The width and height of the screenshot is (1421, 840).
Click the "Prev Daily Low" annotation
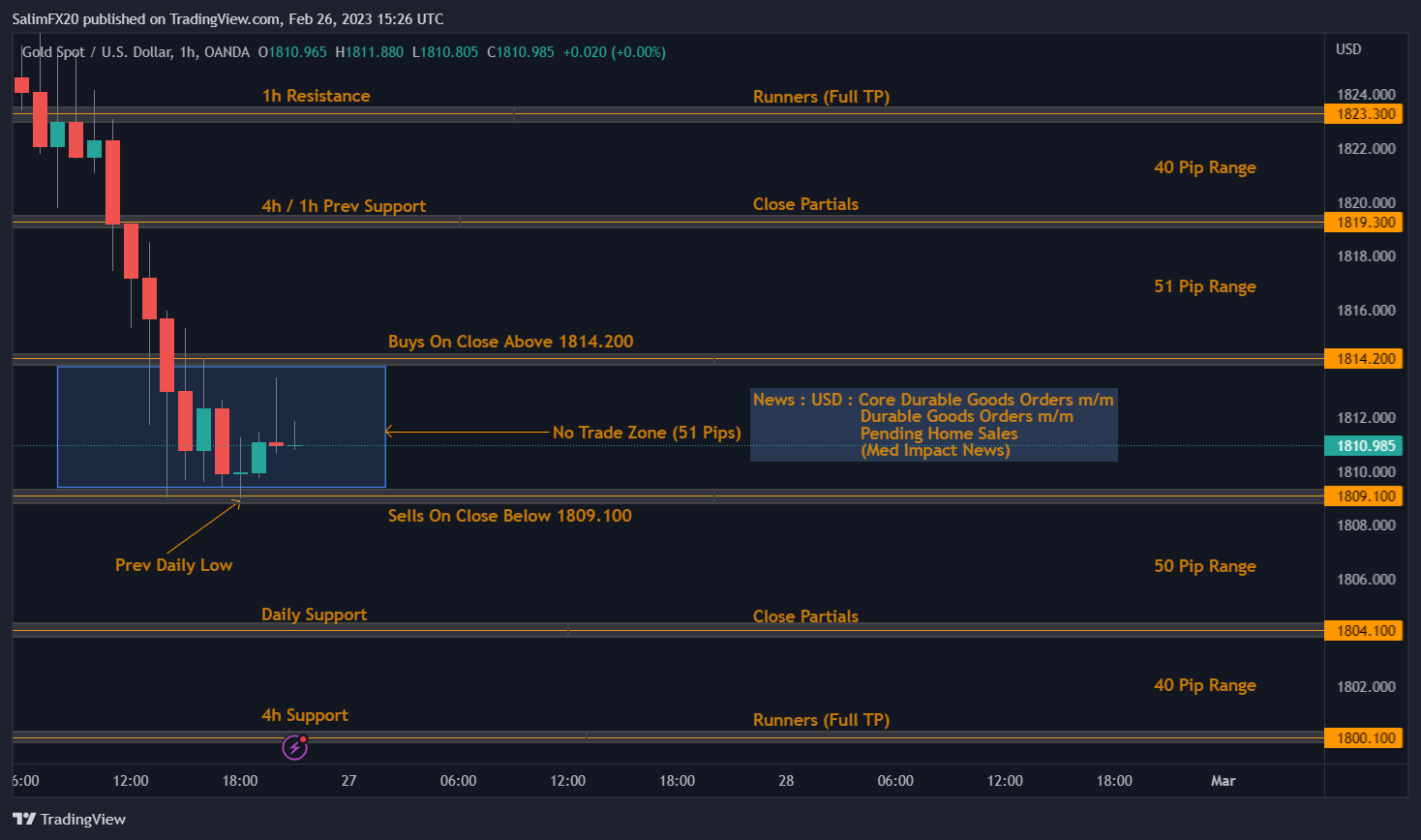pyautogui.click(x=173, y=565)
